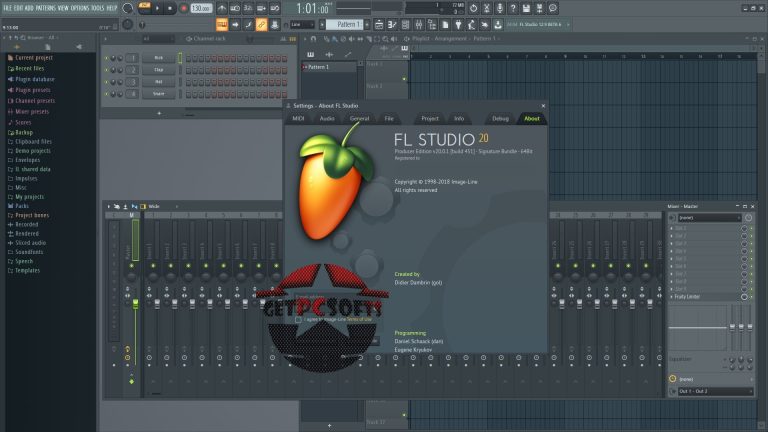The height and width of the screenshot is (432, 768).
Task: Switch to the General settings tab
Action: point(359,119)
